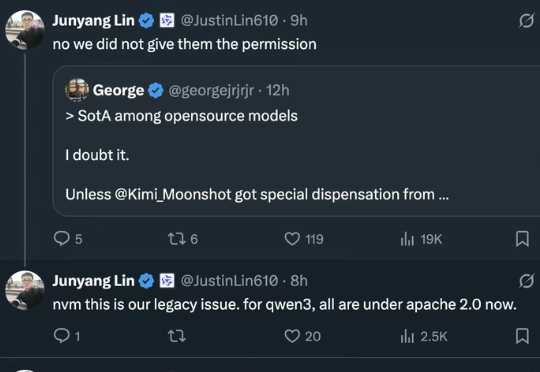Reply to the qwen3 apache 2.0 tweet
The width and height of the screenshot is (540, 372).
tap(67, 336)
